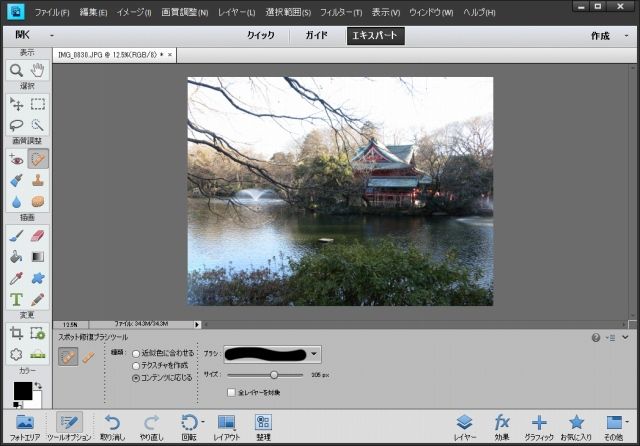Select the Zoom tool
This screenshot has width=640, height=446.
pos(16,70)
